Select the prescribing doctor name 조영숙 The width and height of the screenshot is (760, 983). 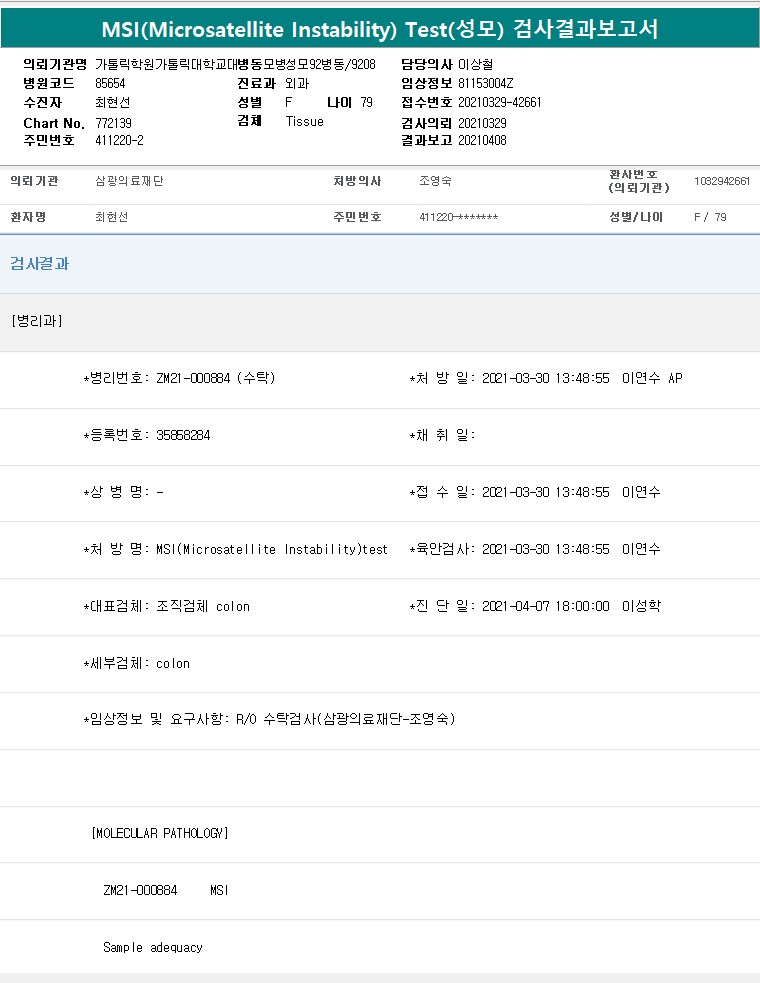coord(435,181)
